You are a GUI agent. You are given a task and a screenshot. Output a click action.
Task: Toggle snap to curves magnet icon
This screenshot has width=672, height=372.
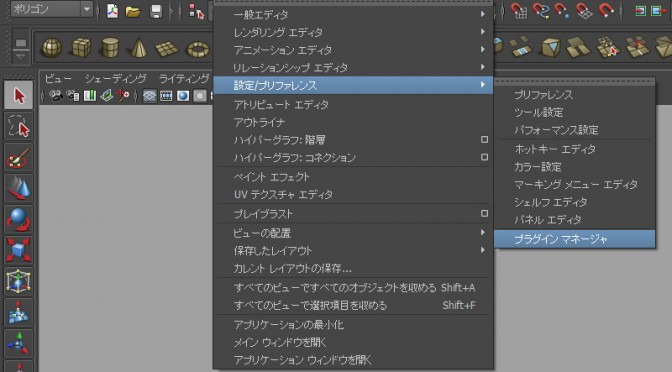click(x=541, y=10)
